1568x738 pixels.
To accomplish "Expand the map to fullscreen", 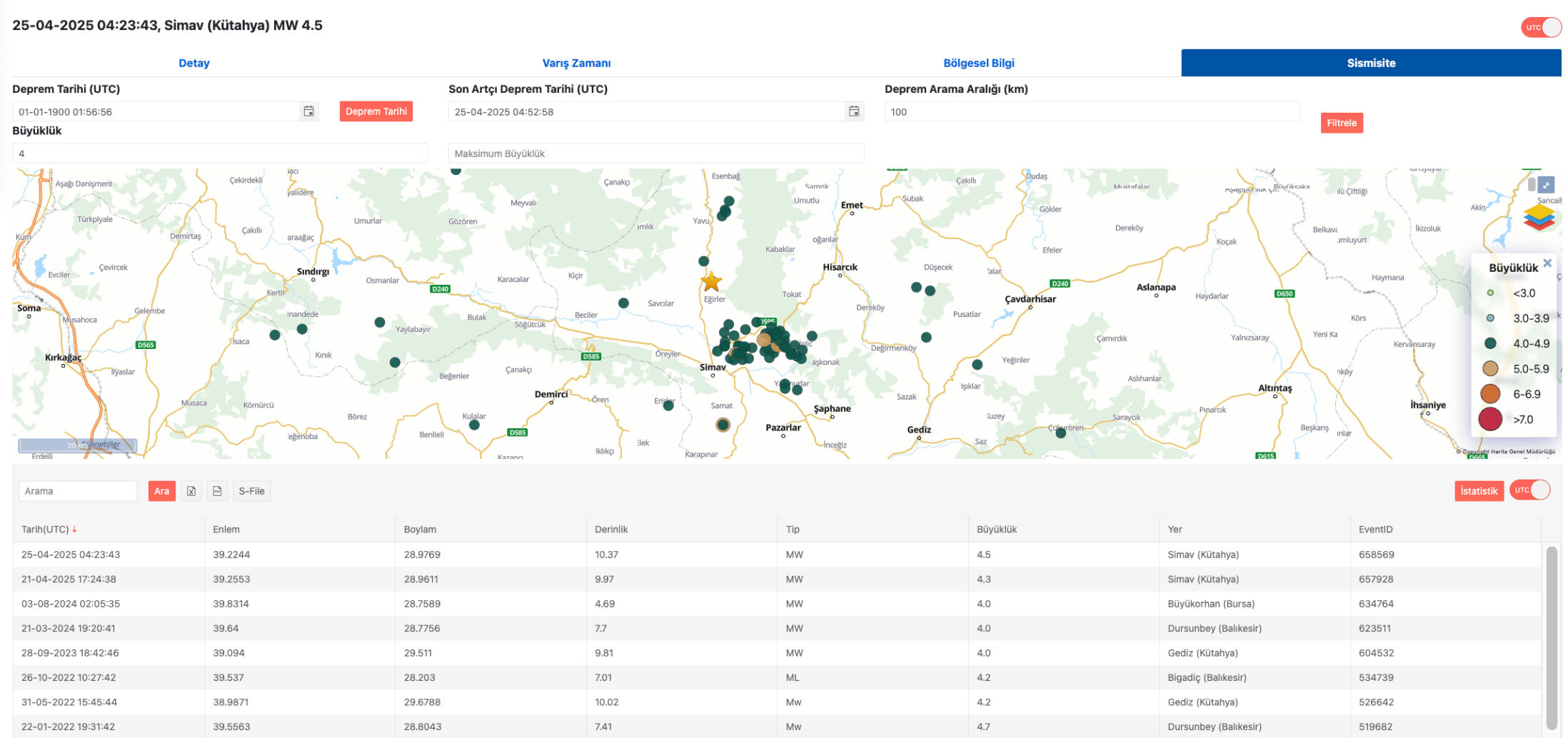I will pos(1546,185).
